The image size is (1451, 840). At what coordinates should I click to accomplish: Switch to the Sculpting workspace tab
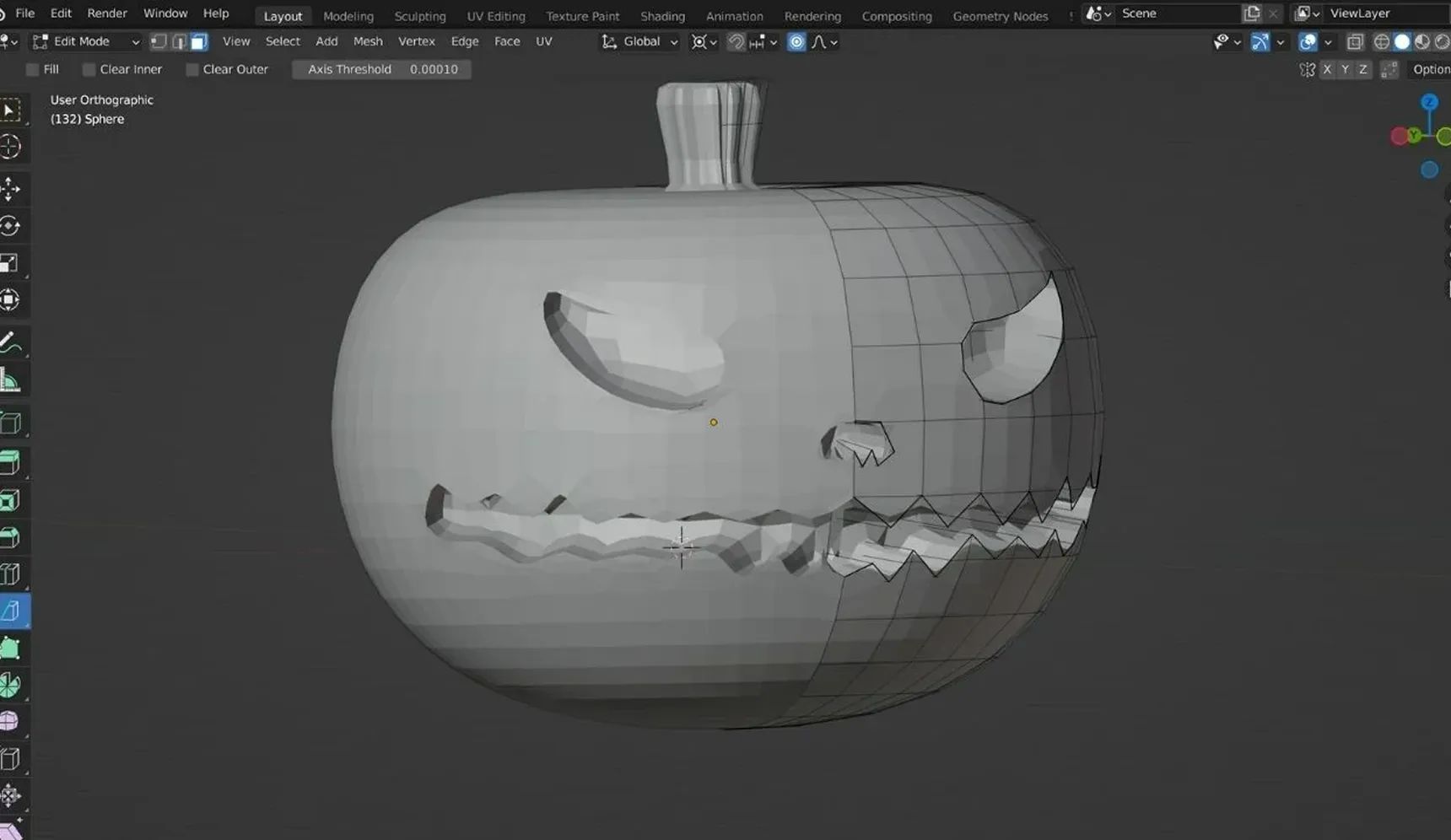pyautogui.click(x=419, y=15)
